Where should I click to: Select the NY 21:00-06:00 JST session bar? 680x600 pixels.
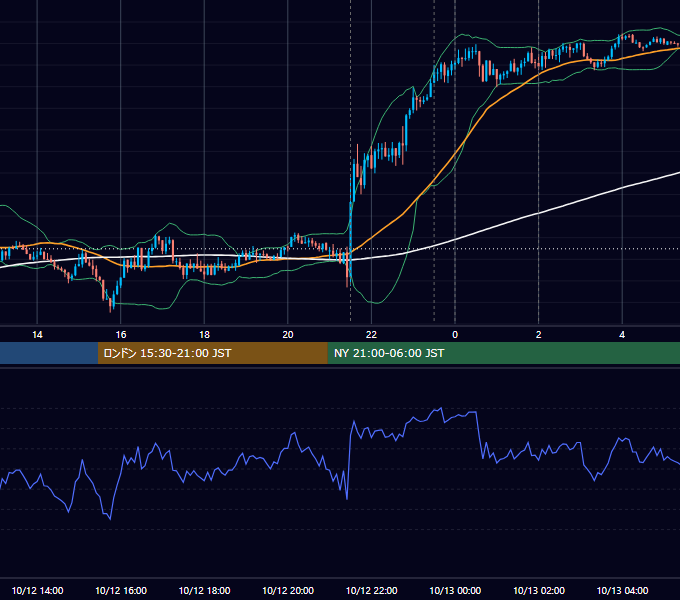503,353
